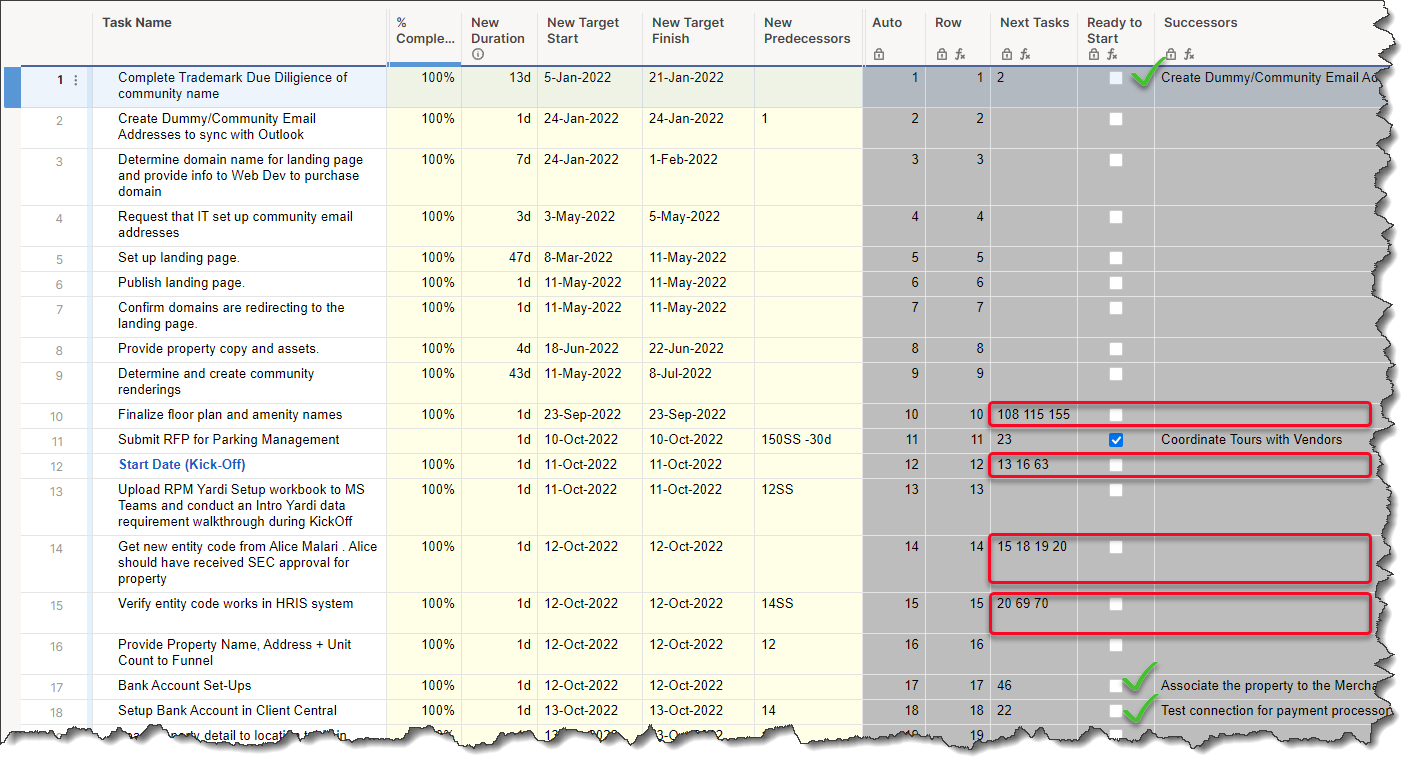Click the Next Tasks cell showing 108 115 155
The width and height of the screenshot is (1418, 770).
coord(1034,416)
